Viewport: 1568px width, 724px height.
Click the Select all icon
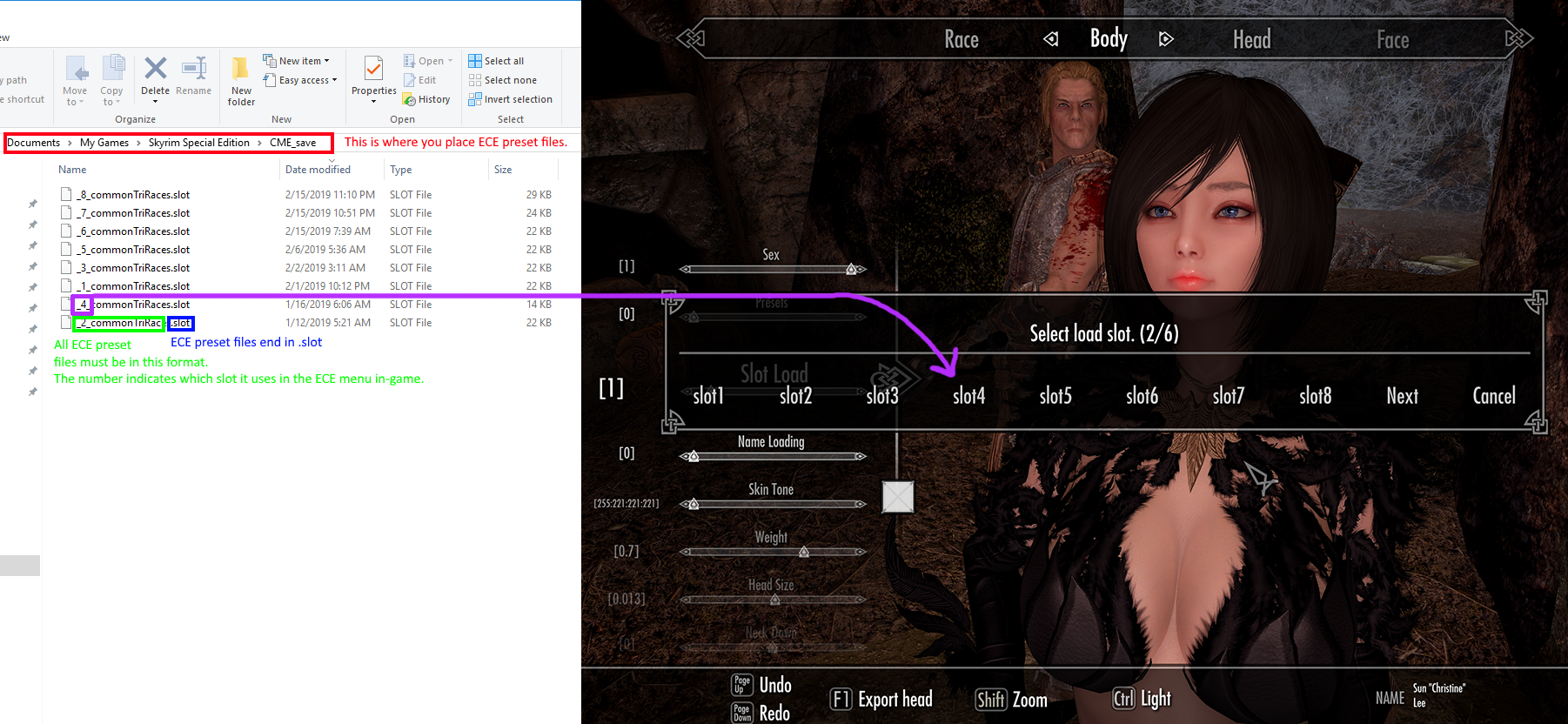click(x=475, y=61)
